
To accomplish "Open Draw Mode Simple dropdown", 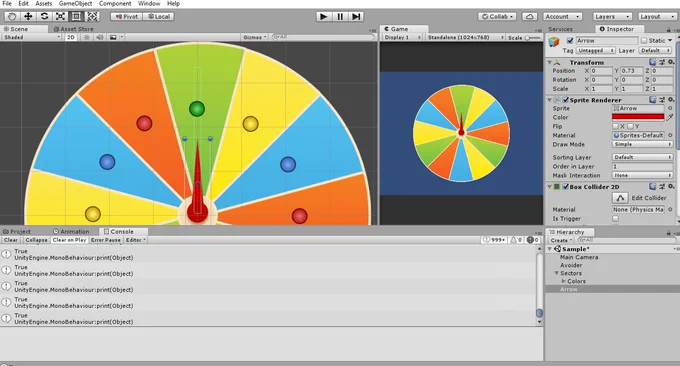I will coord(642,144).
